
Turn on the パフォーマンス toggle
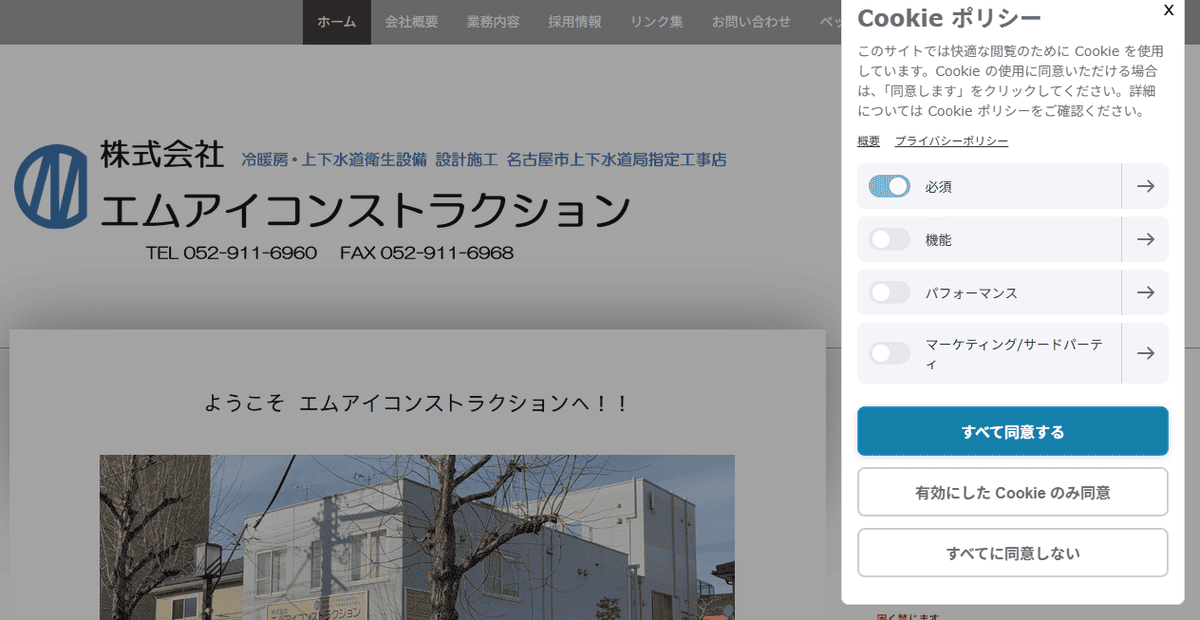(889, 292)
